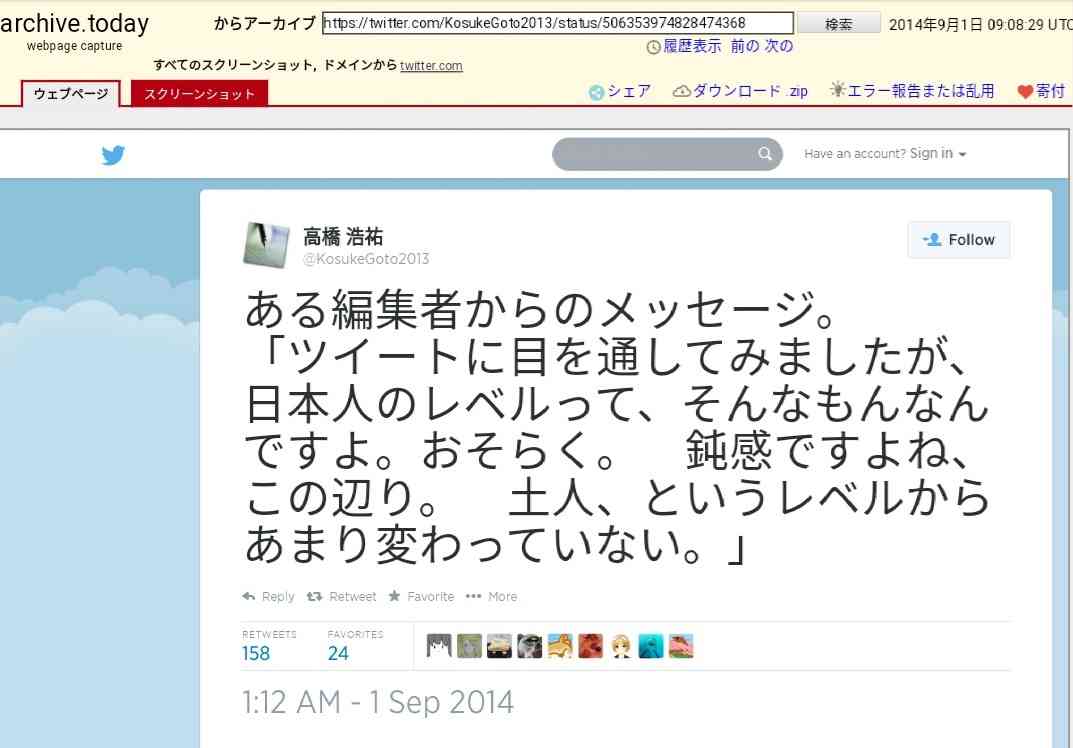Click the 高橋 浩祐 profile avatar
Screen dimensions: 1073x748
[x=266, y=245]
